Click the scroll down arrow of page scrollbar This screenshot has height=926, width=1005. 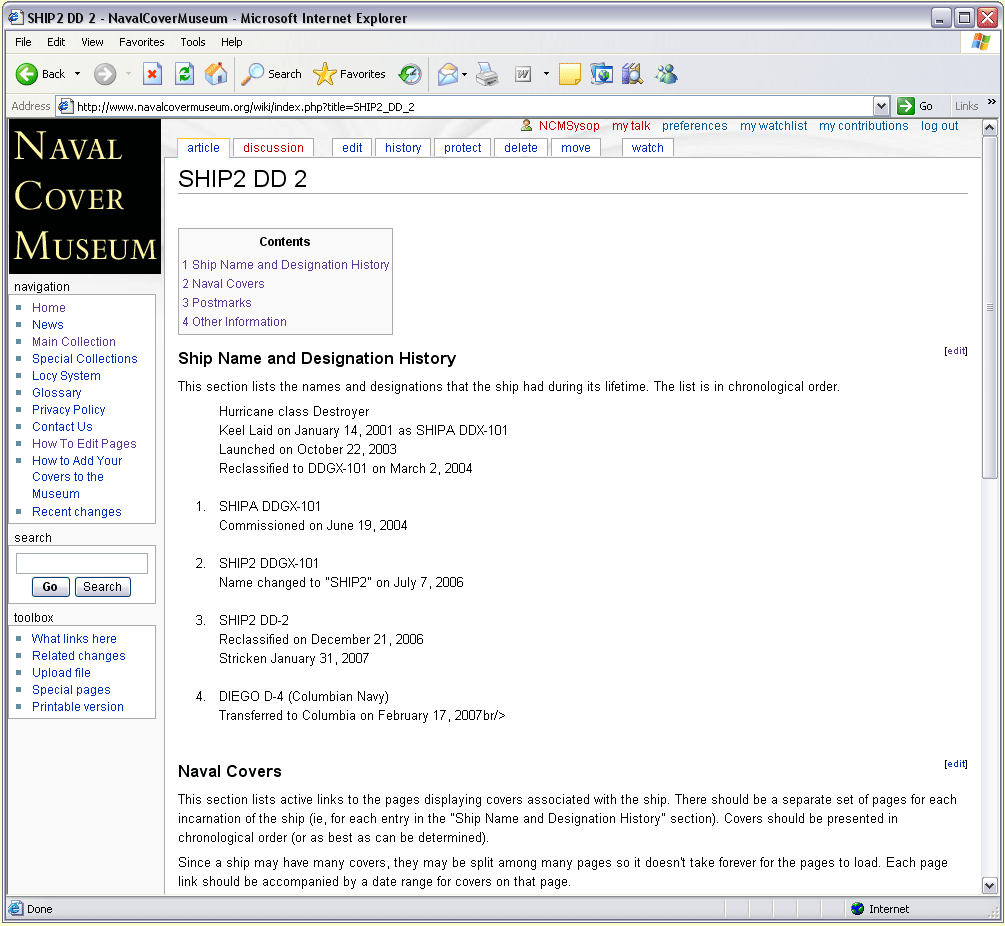coord(990,885)
